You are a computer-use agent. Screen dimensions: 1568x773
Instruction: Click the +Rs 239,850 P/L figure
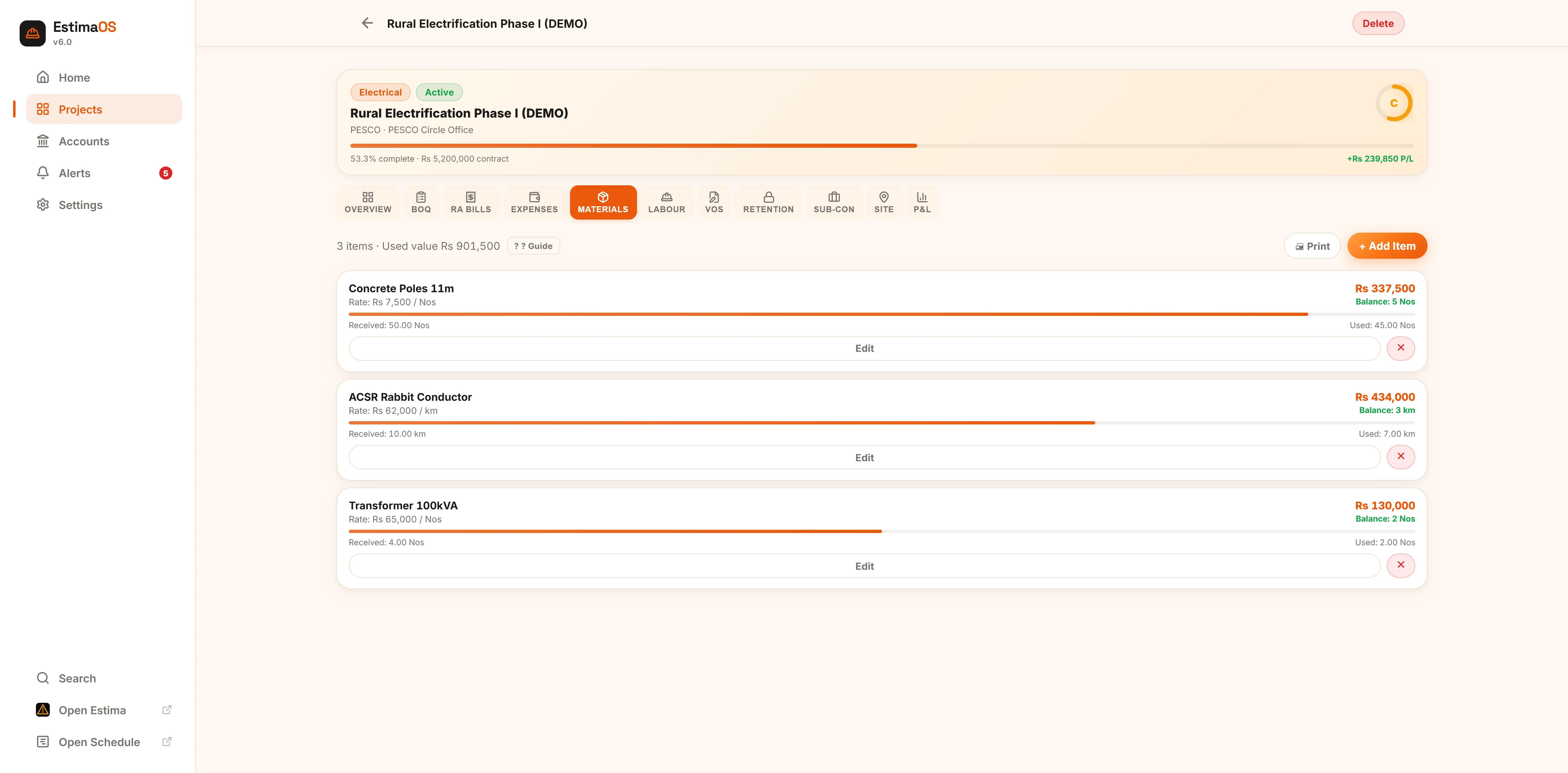1380,159
